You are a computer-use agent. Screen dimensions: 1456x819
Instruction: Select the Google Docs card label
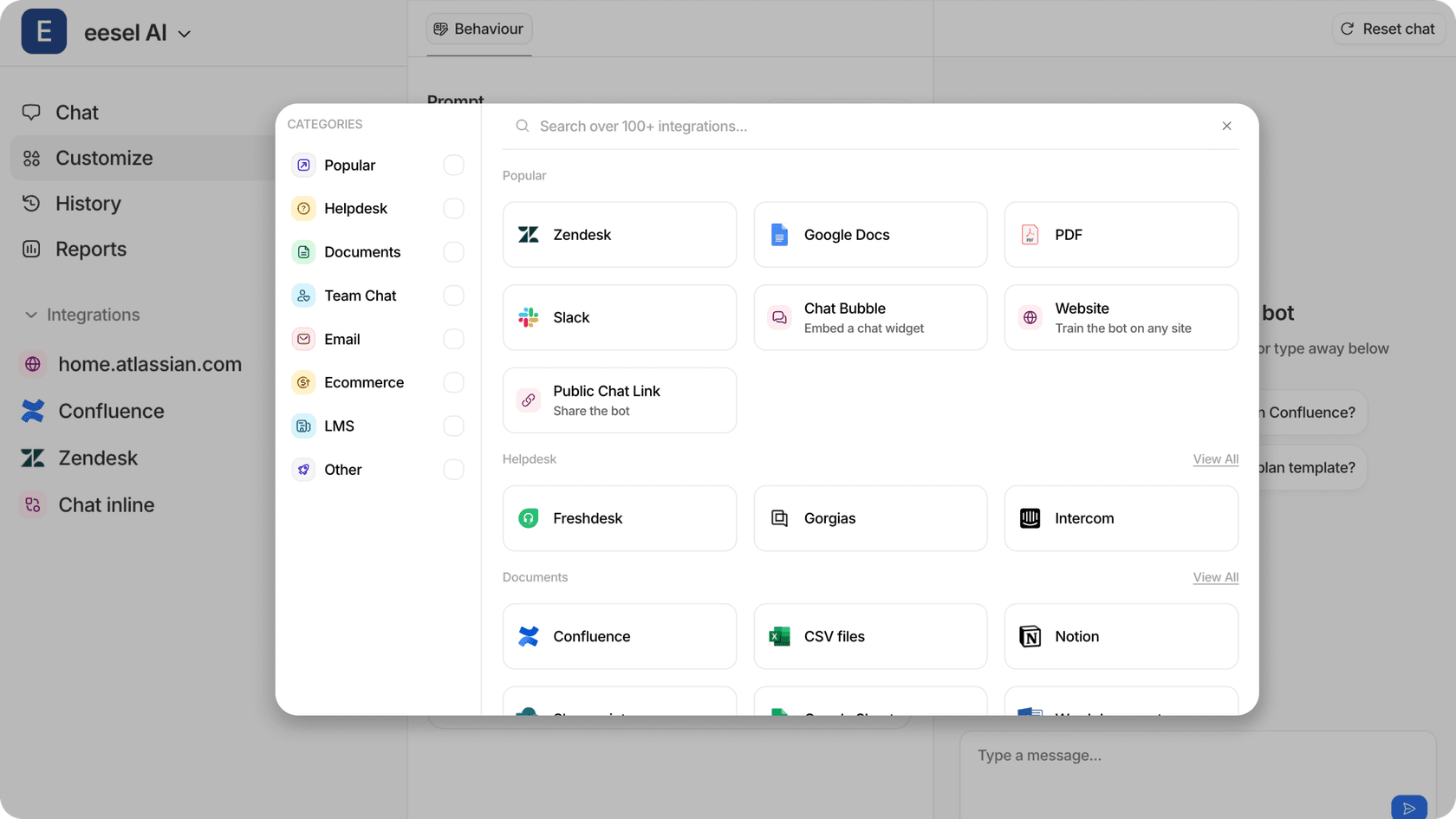tap(847, 235)
